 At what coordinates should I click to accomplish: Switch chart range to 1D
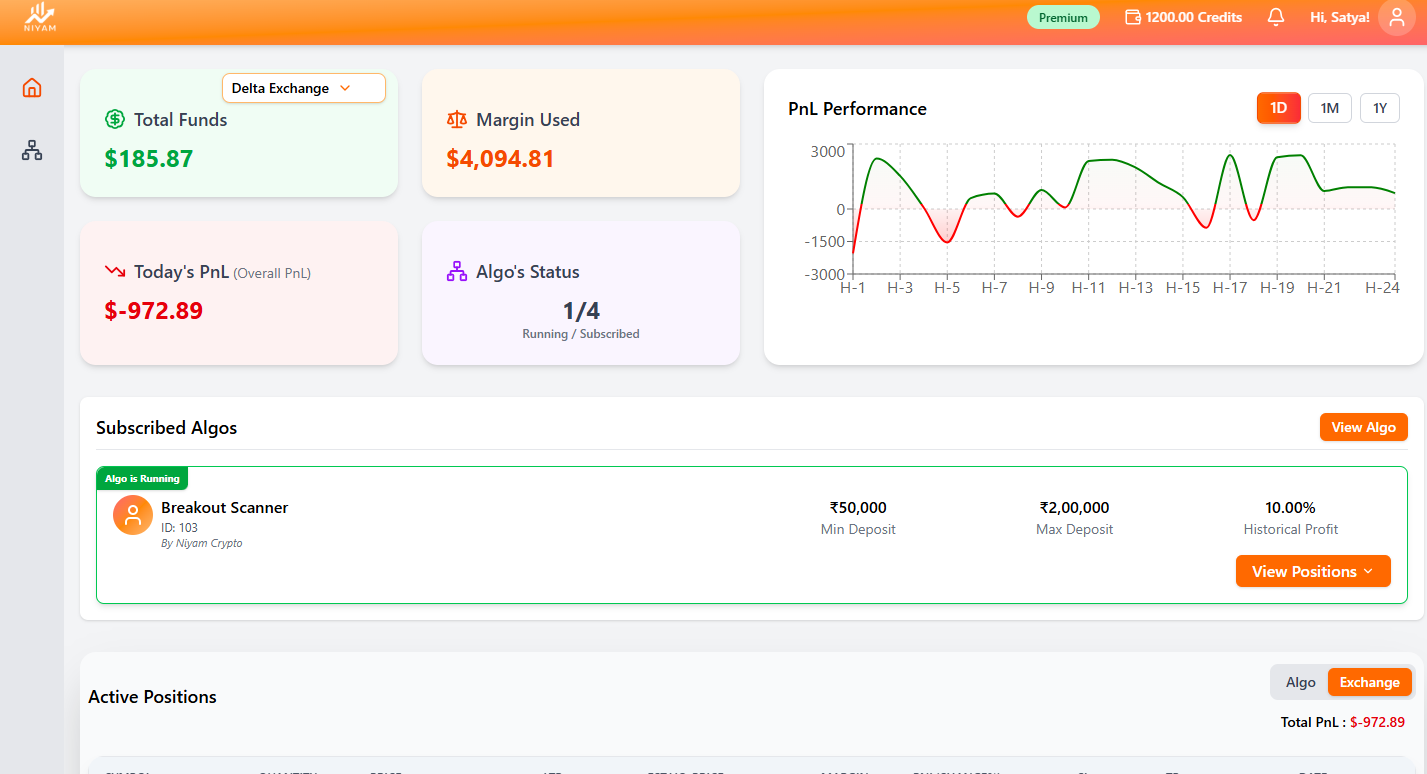click(x=1278, y=108)
